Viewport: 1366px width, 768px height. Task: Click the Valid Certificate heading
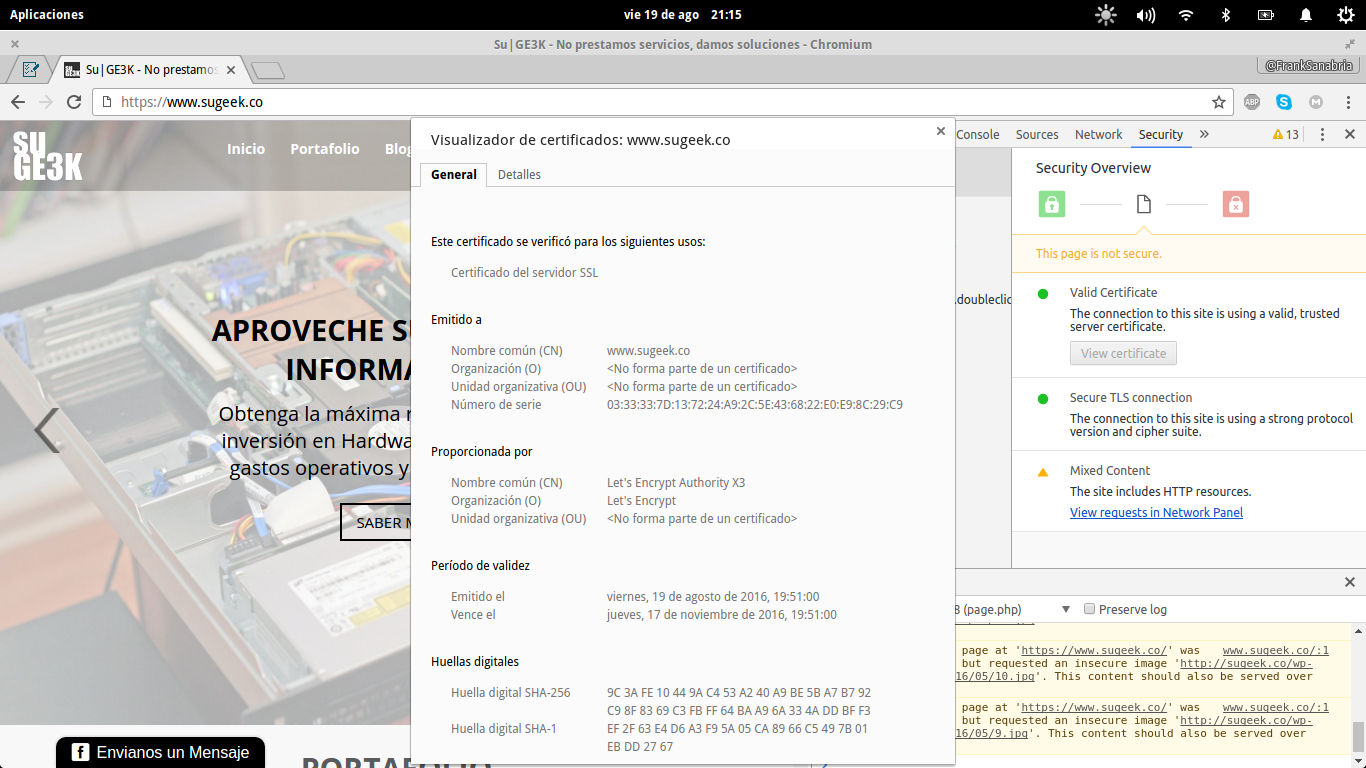pyautogui.click(x=1113, y=293)
